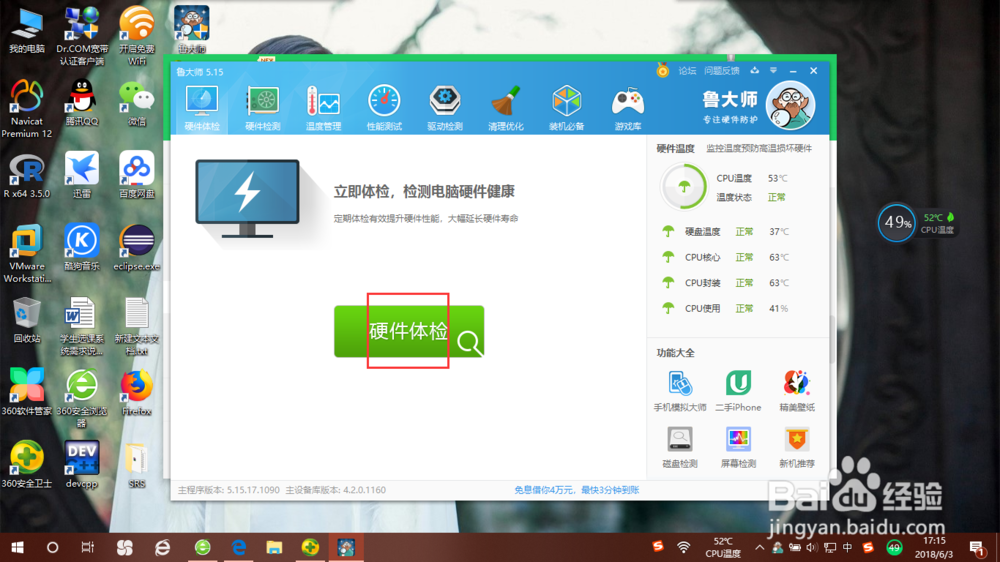Screen dimensions: 1000x562
Task: Switch to the 硬件检测 tab
Action: (263, 108)
